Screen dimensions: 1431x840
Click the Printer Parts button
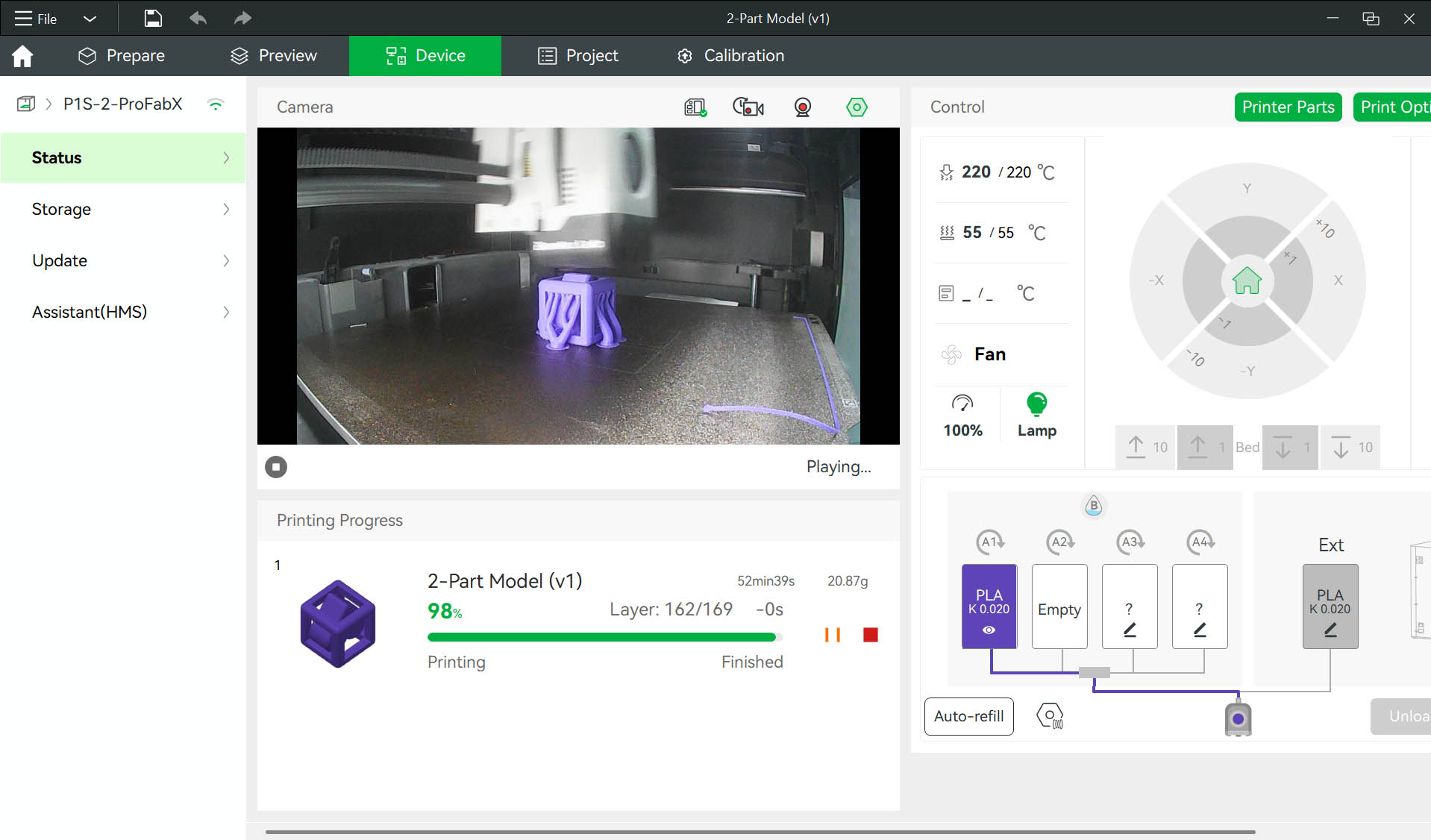(1288, 107)
